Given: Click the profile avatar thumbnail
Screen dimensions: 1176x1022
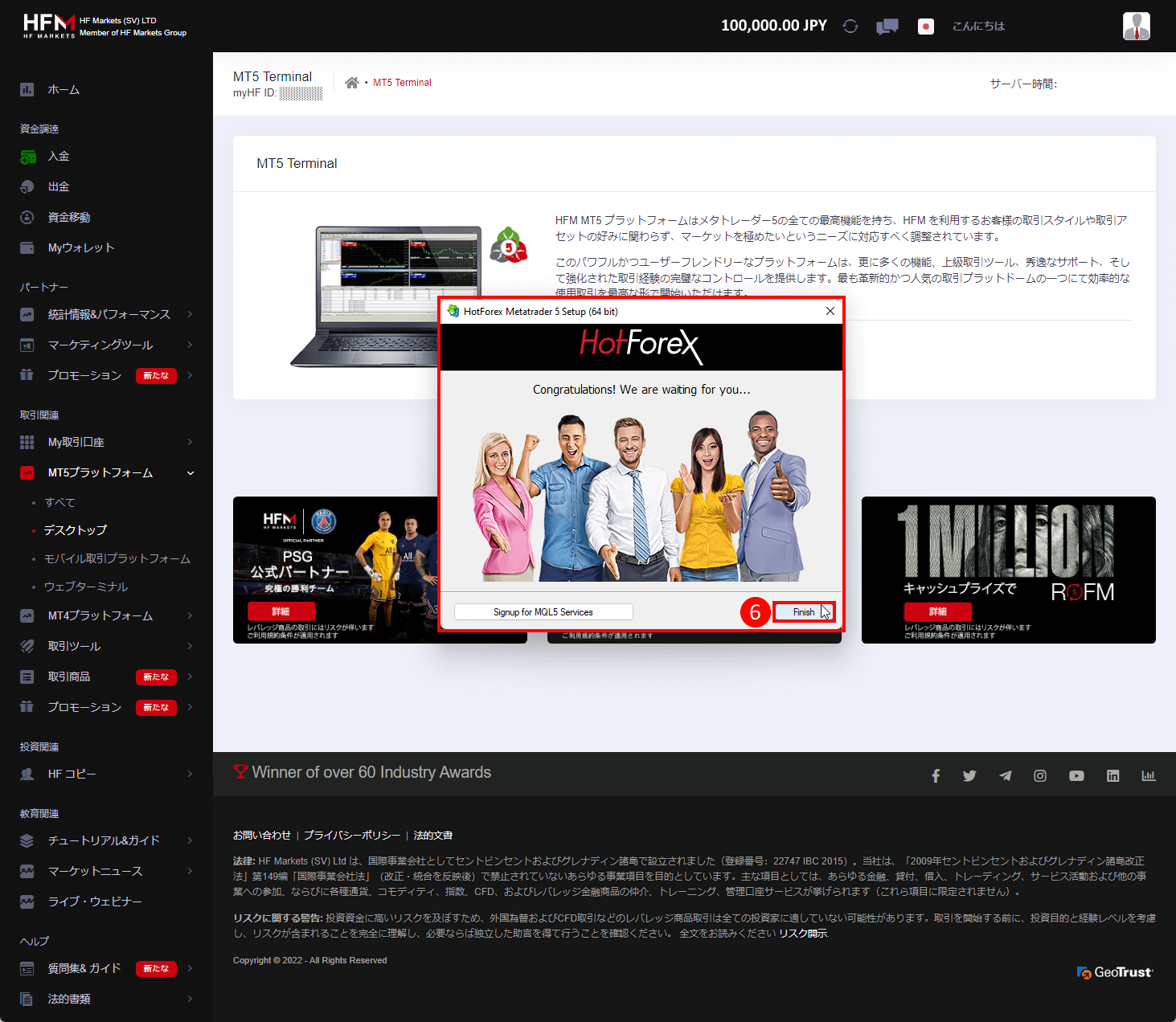Looking at the screenshot, I should coord(1136,26).
